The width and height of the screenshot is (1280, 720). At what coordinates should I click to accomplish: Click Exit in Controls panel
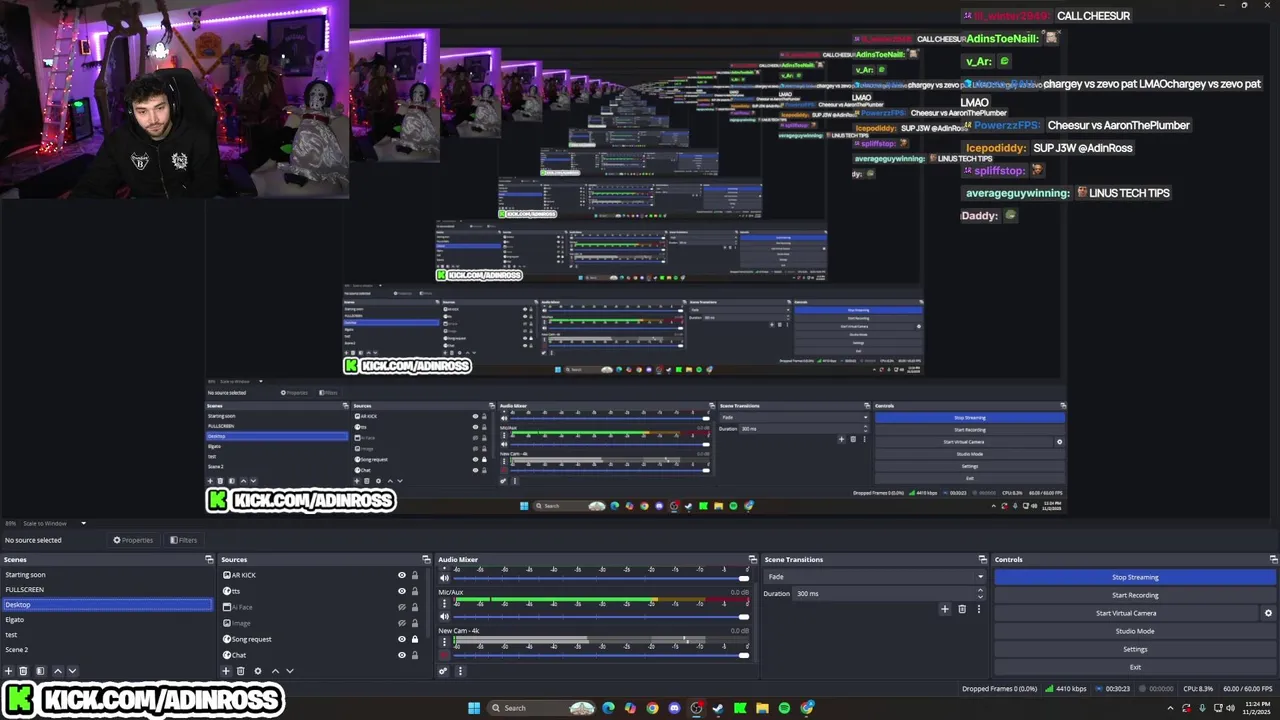pyautogui.click(x=1135, y=667)
